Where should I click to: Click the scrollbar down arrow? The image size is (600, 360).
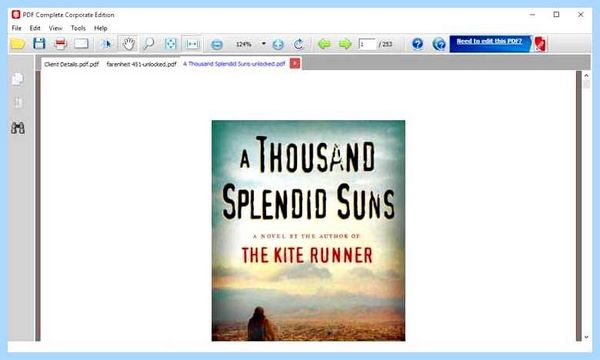(586, 337)
